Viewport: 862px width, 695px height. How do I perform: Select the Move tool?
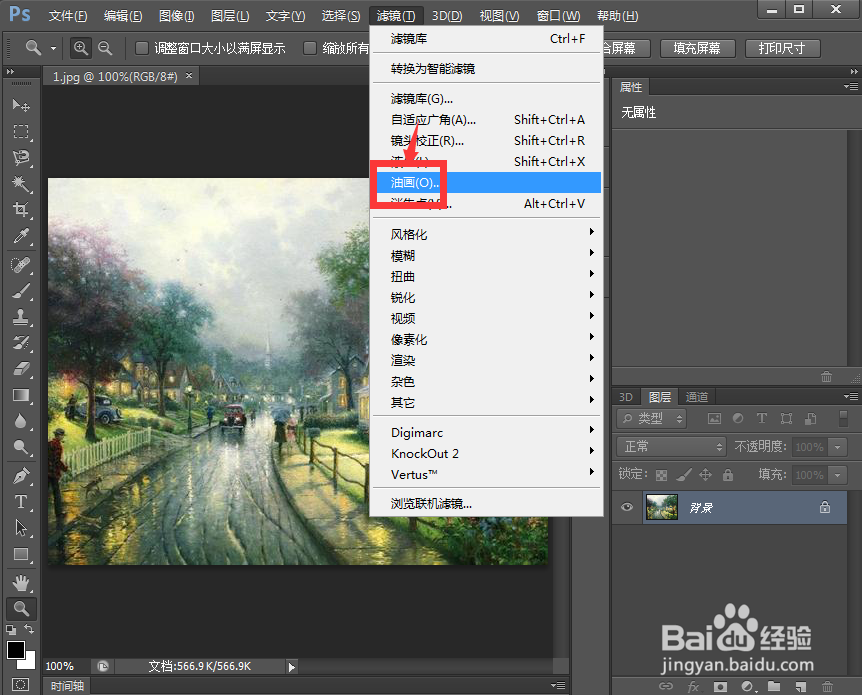click(x=21, y=105)
